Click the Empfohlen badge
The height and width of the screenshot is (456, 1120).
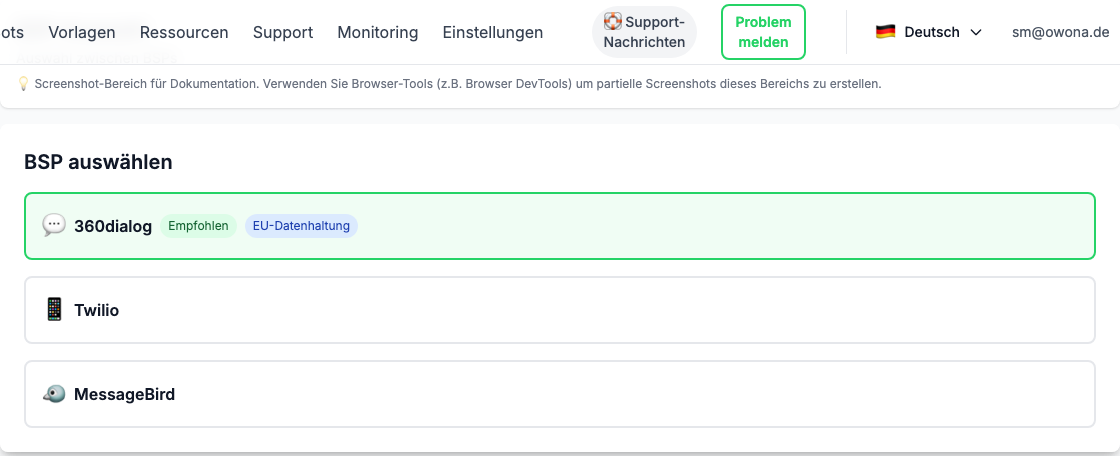coord(198,226)
